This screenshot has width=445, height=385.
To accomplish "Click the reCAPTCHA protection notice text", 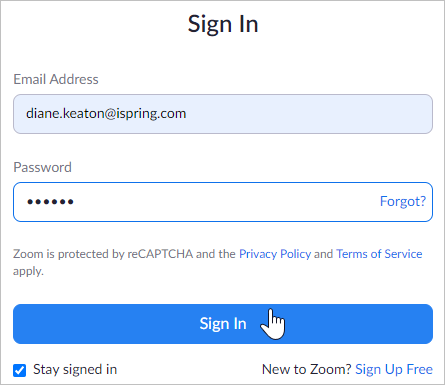I will (x=217, y=262).
